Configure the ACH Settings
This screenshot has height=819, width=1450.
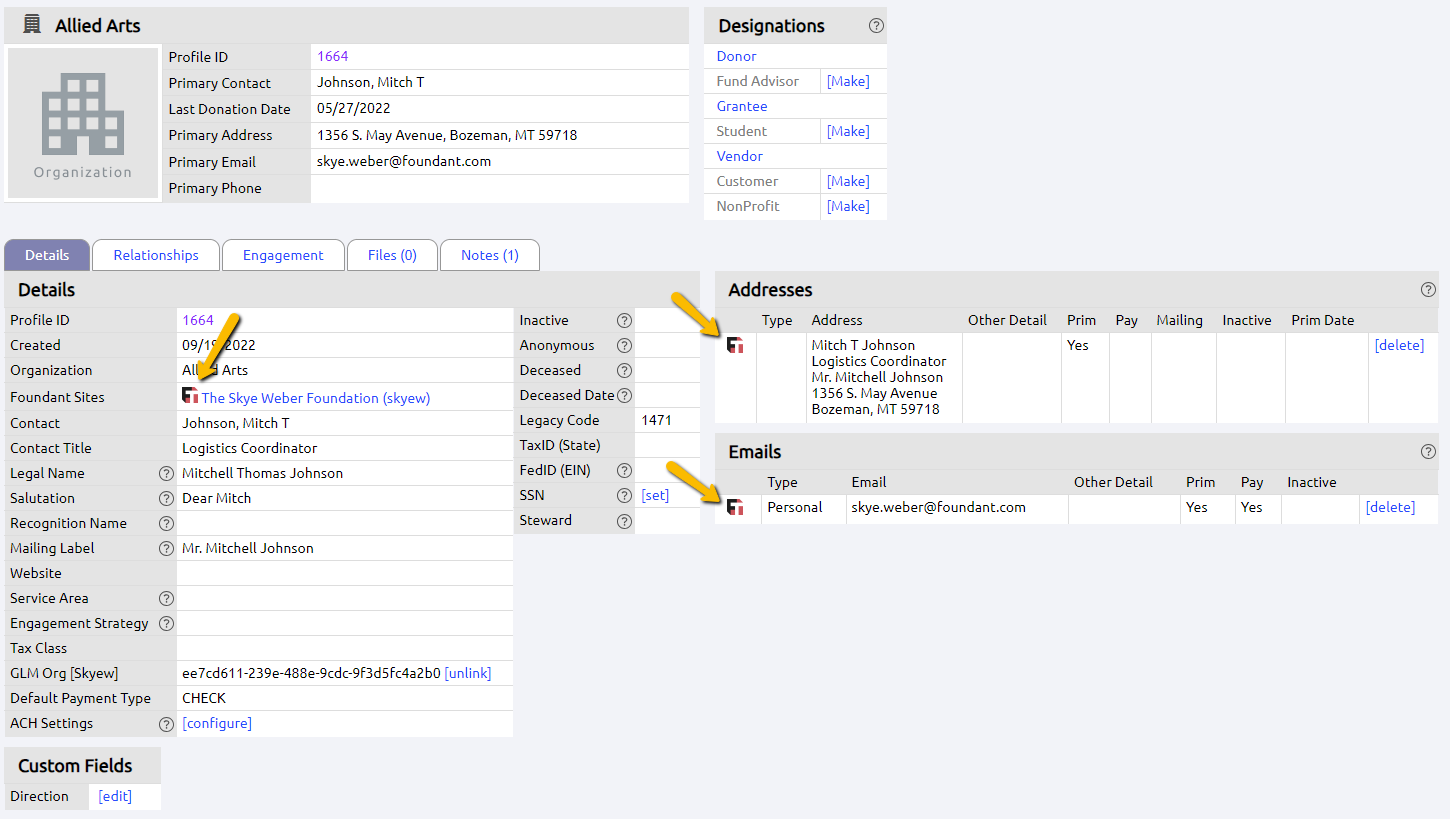(217, 723)
